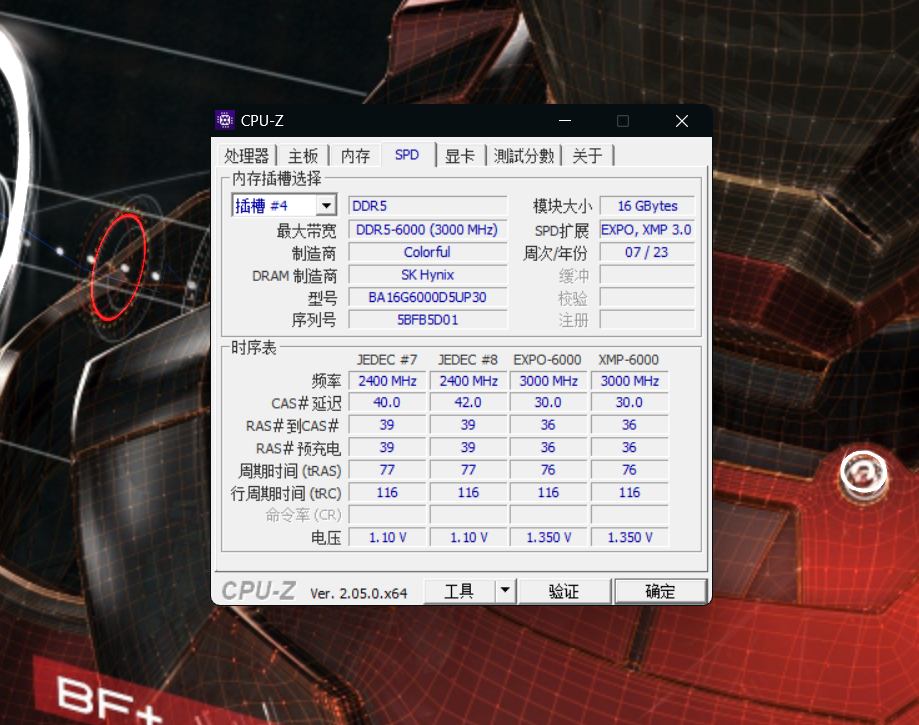Go to the 内存 tab
919x725 pixels.
[355, 156]
